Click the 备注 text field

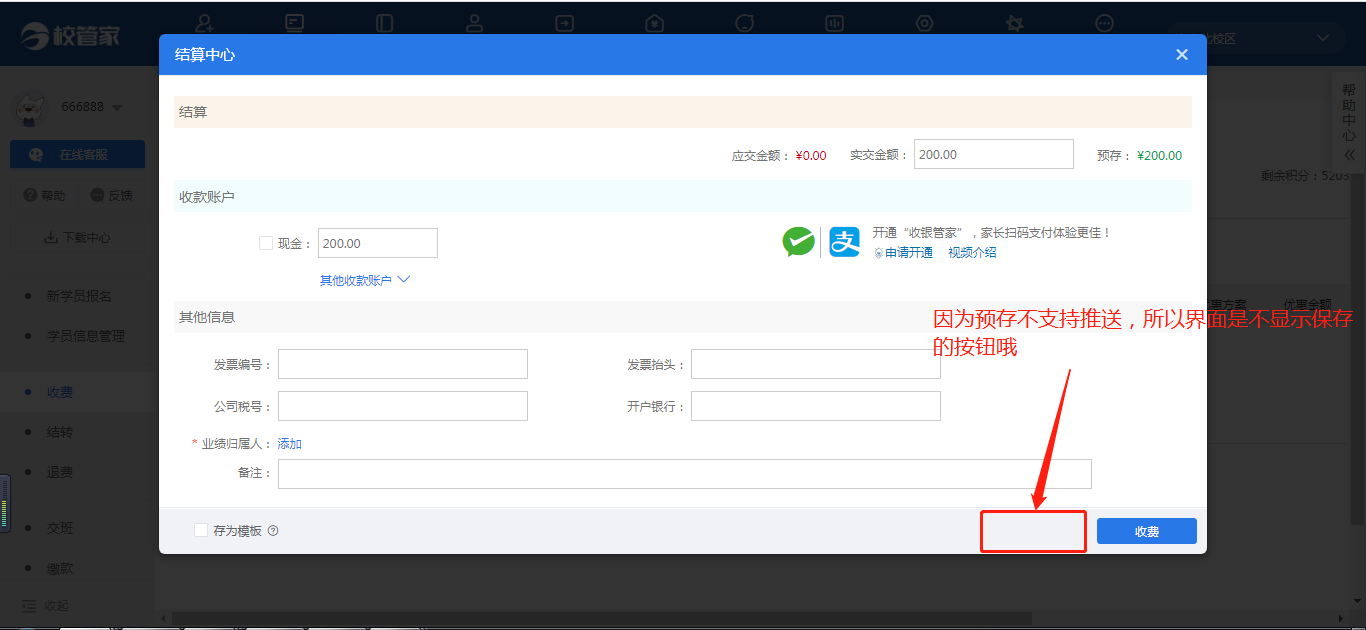(x=684, y=474)
